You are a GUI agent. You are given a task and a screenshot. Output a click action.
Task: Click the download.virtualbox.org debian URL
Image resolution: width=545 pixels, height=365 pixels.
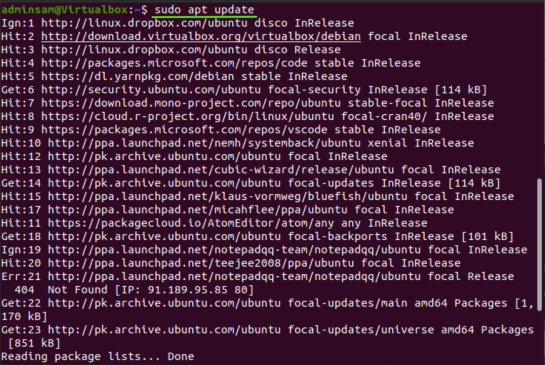coord(201,36)
